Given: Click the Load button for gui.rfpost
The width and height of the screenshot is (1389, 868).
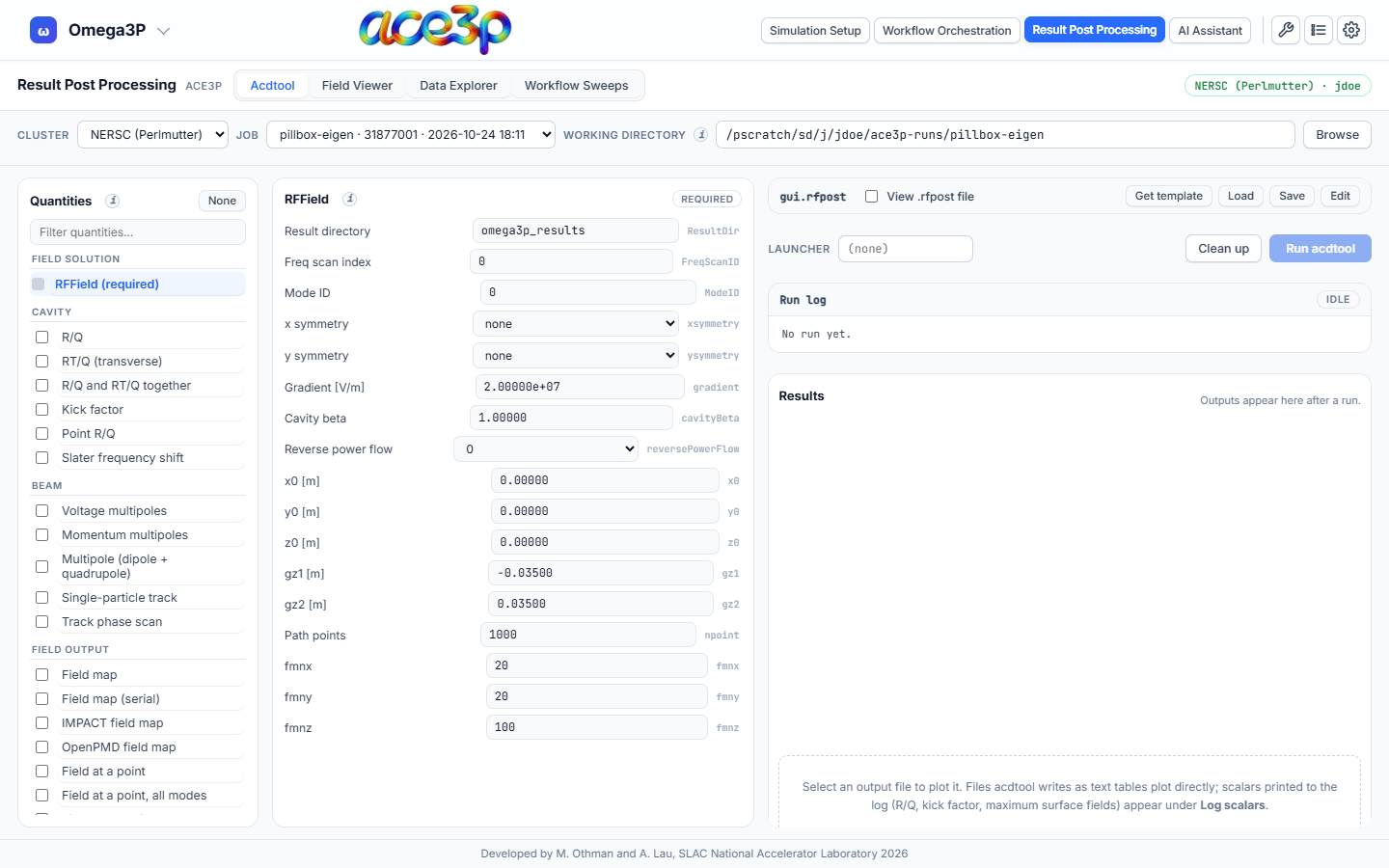Looking at the screenshot, I should (x=1240, y=197).
